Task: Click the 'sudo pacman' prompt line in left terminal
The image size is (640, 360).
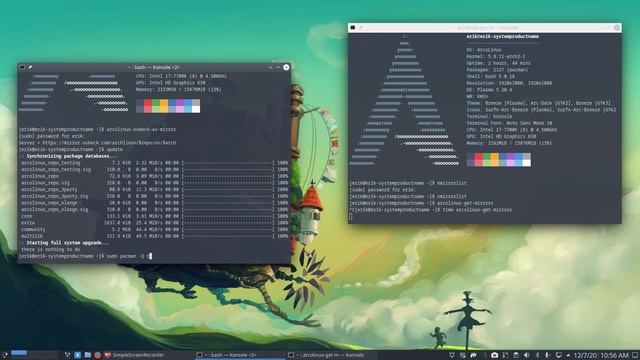Action: pyautogui.click(x=85, y=256)
